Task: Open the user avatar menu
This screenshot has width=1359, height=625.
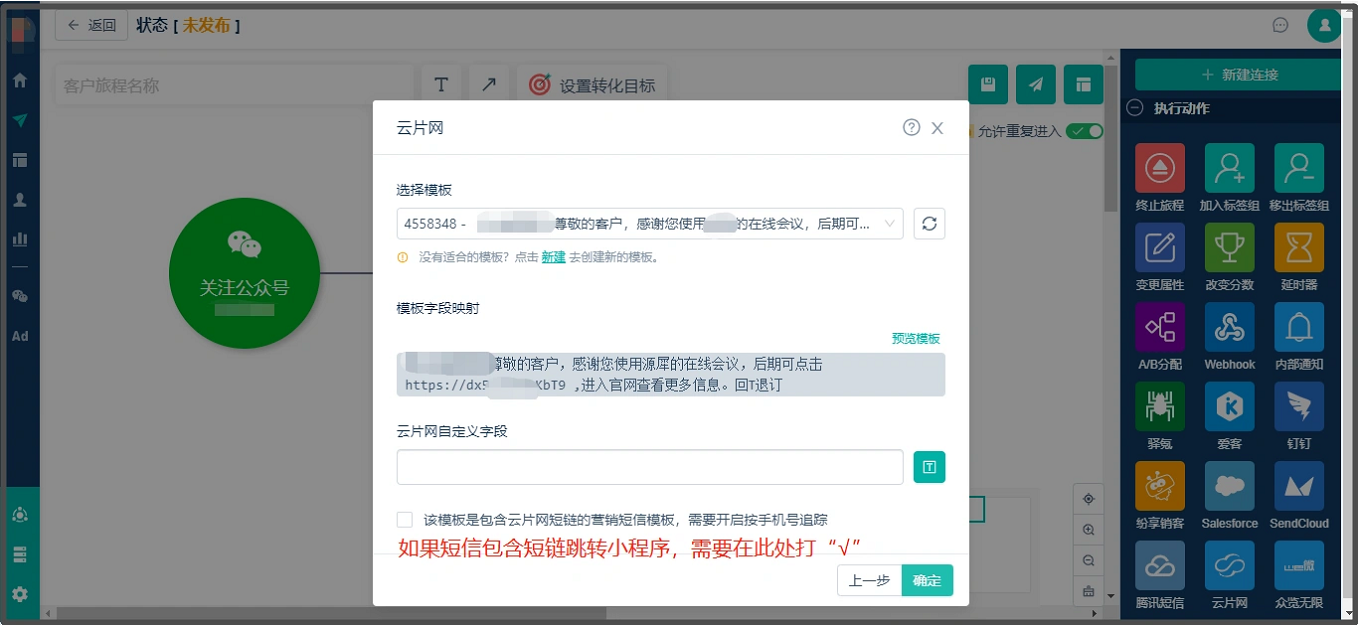Action: (1325, 25)
